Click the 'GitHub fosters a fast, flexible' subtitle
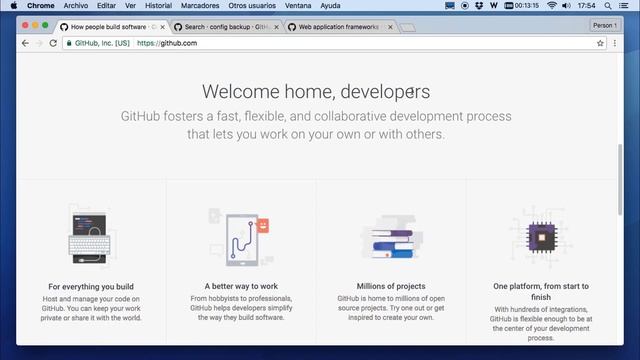640x360 pixels. tap(316, 125)
